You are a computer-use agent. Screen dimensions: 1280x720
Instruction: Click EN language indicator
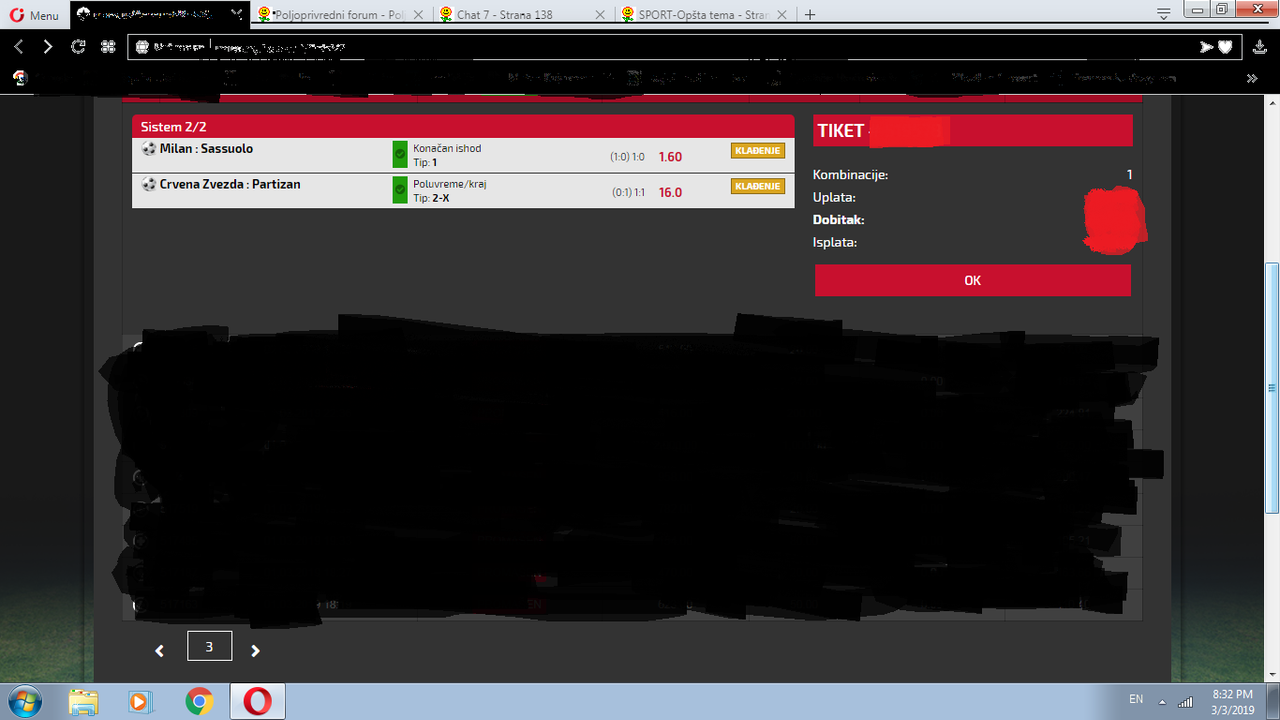1136,699
